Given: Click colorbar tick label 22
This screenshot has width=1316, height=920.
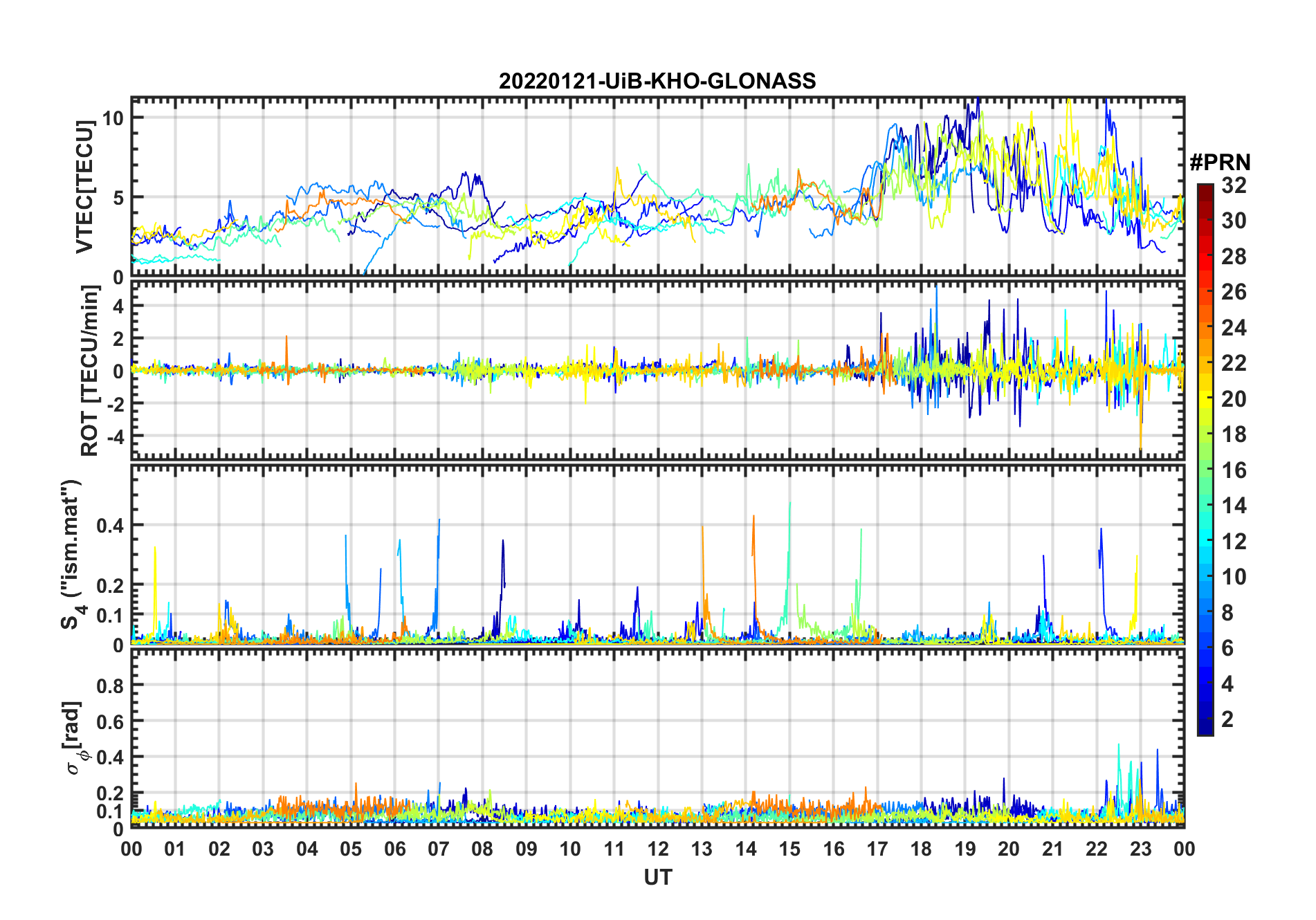Looking at the screenshot, I should (1234, 363).
